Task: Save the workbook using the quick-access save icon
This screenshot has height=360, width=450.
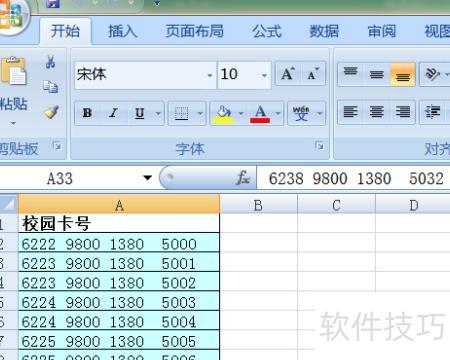Action: point(53,3)
